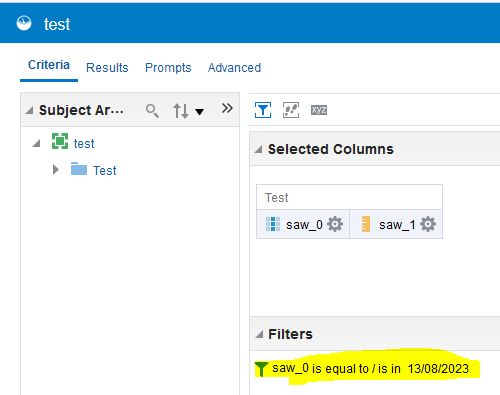Click the search magnifier in Subject Areas
500x395 pixels.
[x=152, y=111]
